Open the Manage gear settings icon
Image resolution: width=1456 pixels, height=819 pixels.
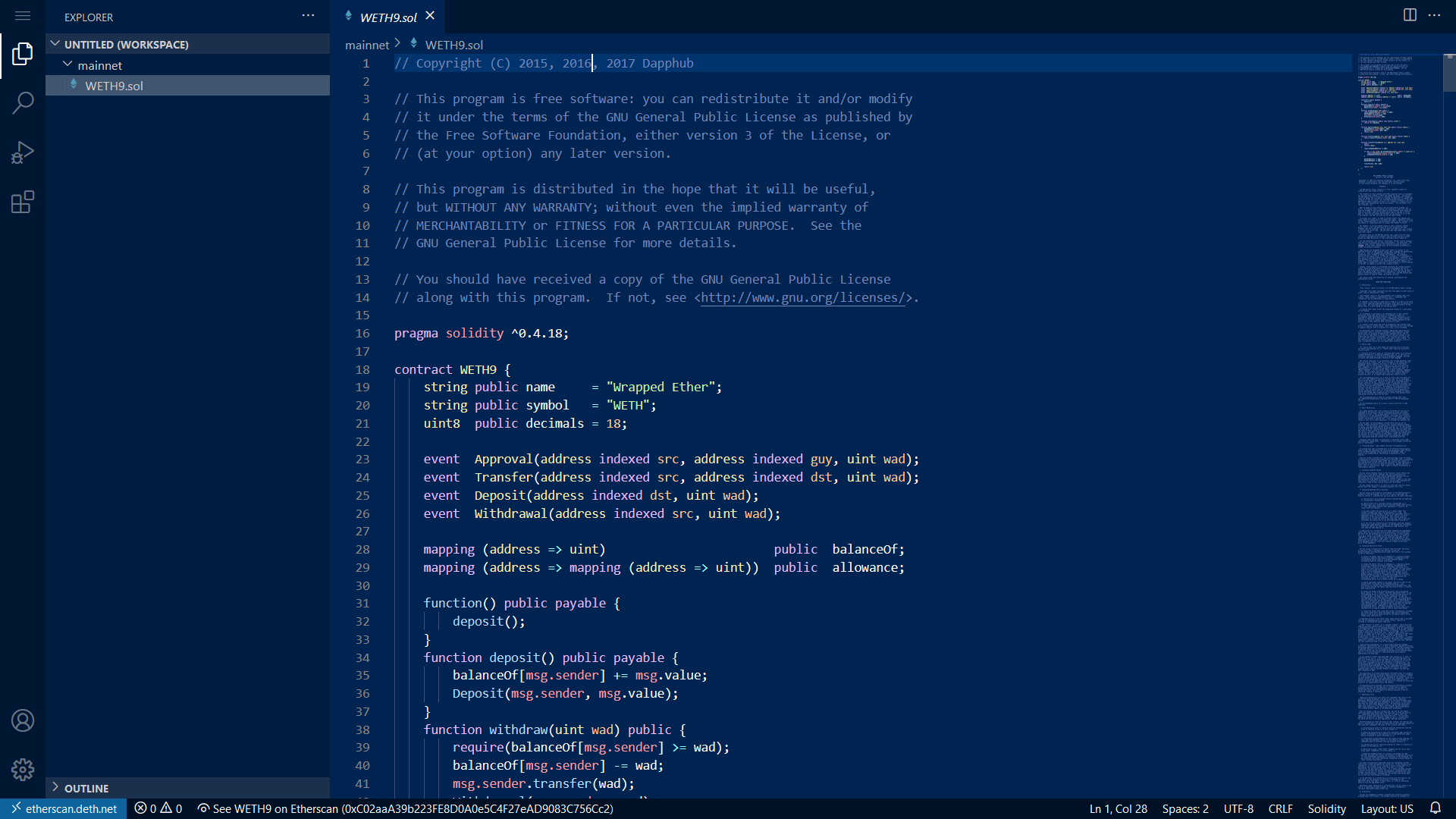click(23, 770)
